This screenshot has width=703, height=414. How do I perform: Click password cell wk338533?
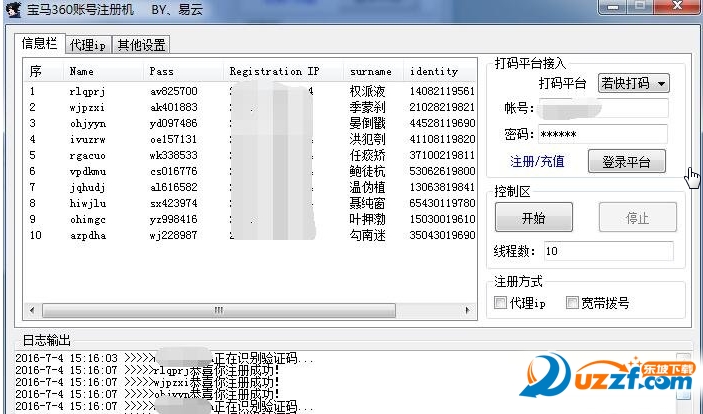tap(174, 156)
